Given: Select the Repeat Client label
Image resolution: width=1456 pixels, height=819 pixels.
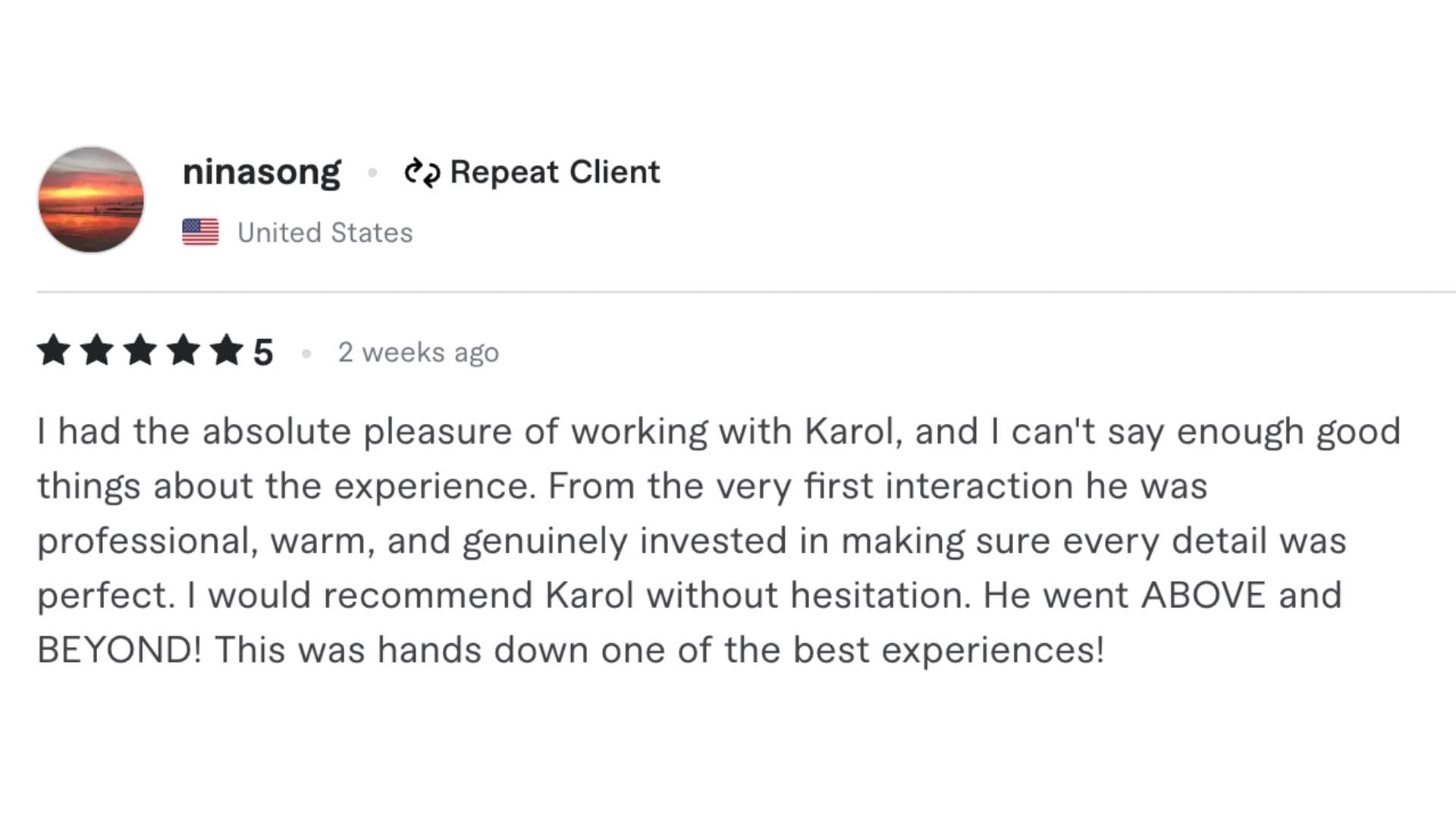Looking at the screenshot, I should [554, 172].
